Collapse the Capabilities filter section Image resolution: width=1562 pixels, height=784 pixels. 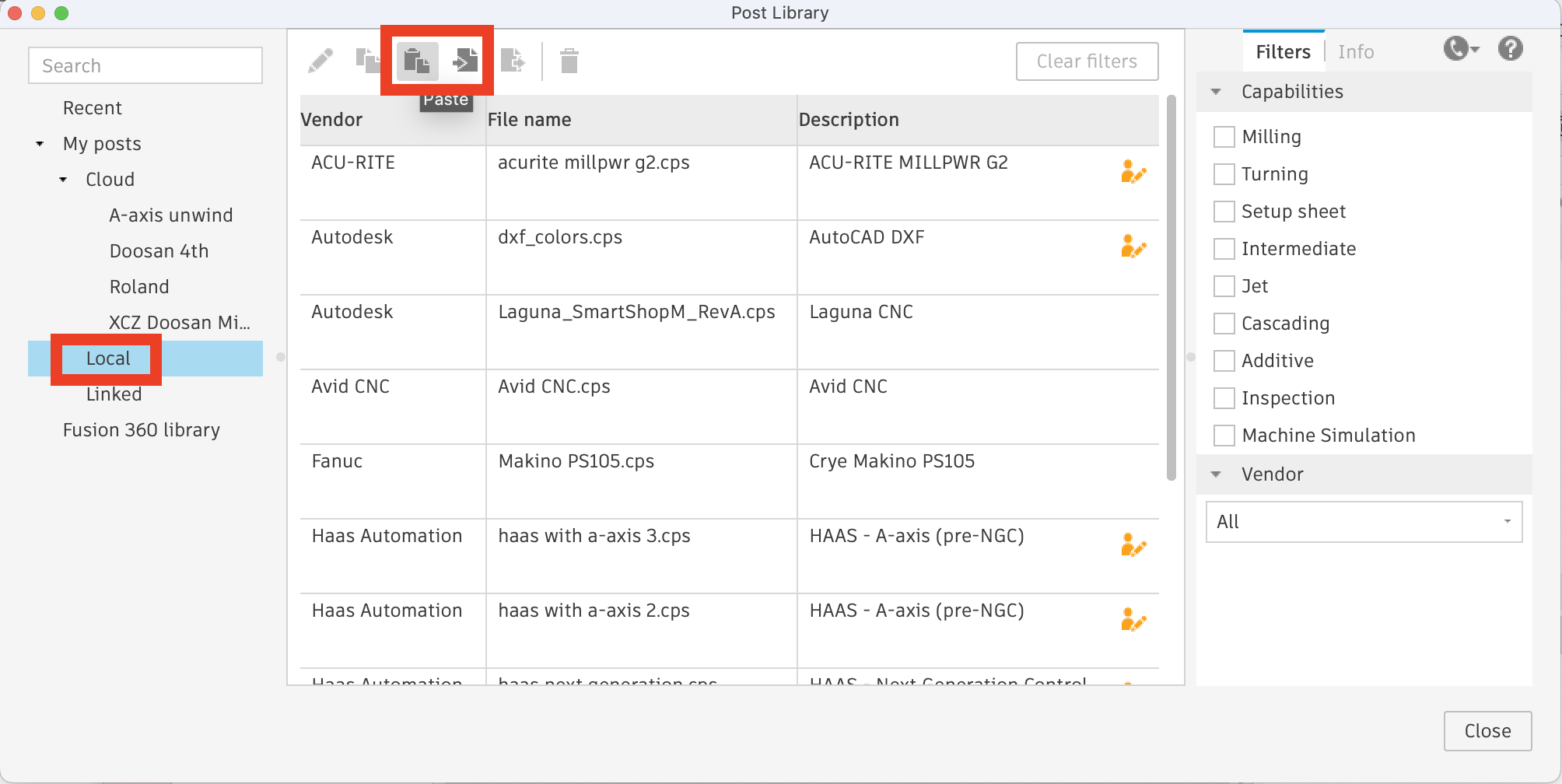(x=1217, y=91)
